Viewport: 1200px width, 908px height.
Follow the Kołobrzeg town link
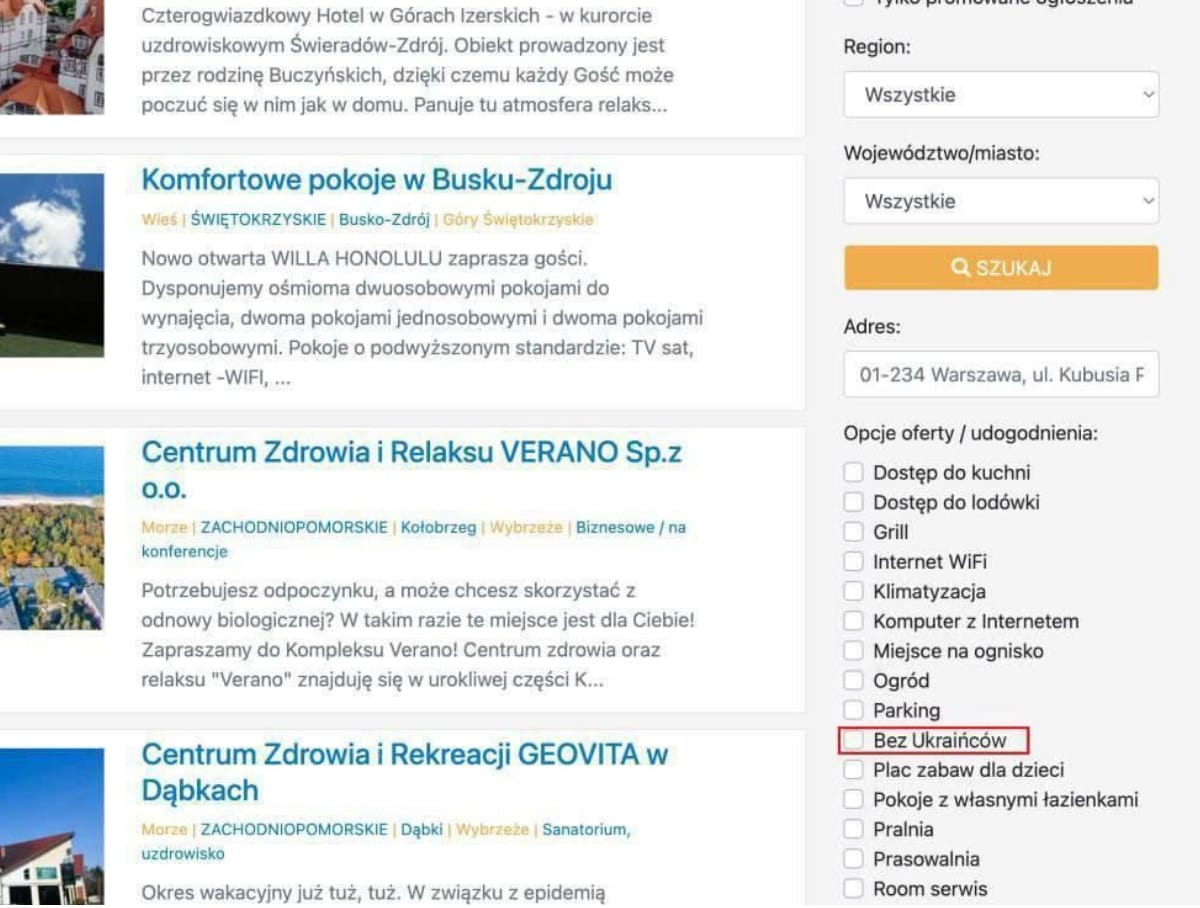point(438,527)
